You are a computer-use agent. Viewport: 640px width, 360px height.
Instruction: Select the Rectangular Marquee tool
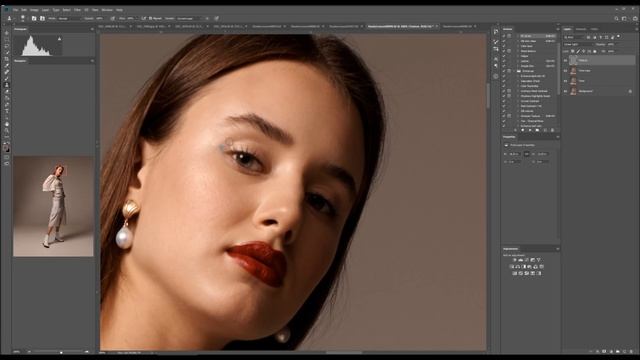(7, 40)
